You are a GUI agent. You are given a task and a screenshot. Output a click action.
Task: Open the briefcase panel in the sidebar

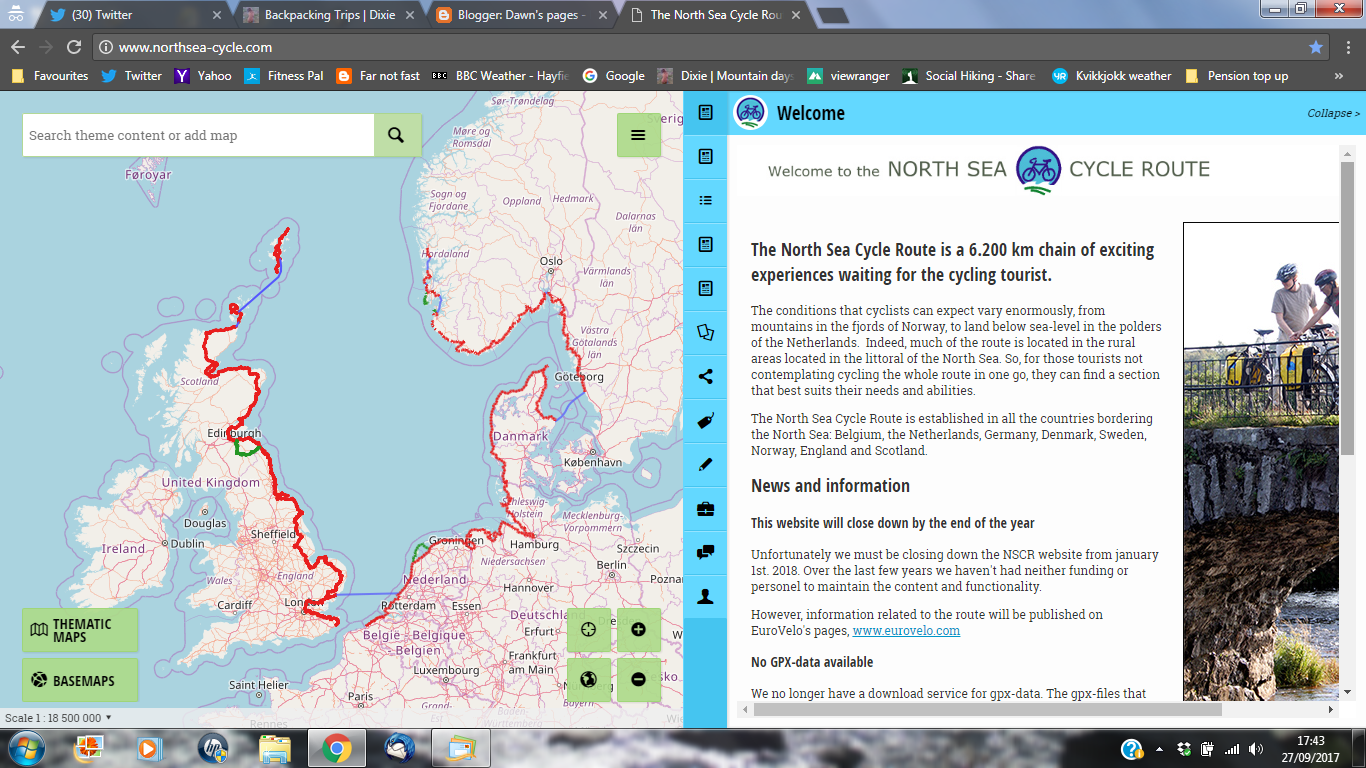705,509
